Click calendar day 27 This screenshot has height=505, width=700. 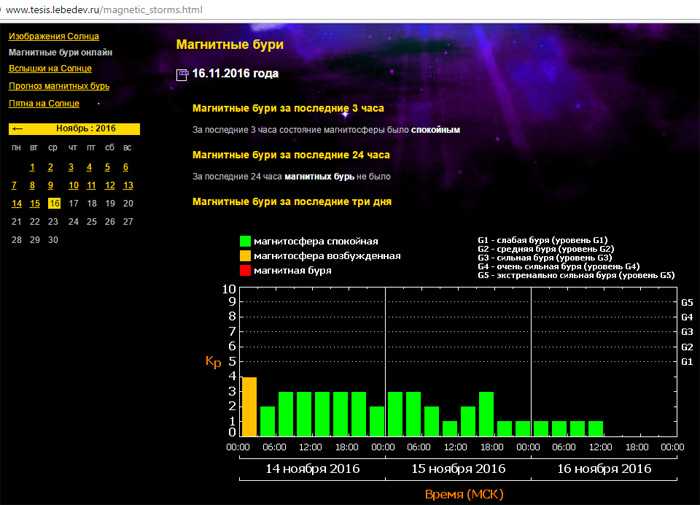pyautogui.click(x=128, y=221)
